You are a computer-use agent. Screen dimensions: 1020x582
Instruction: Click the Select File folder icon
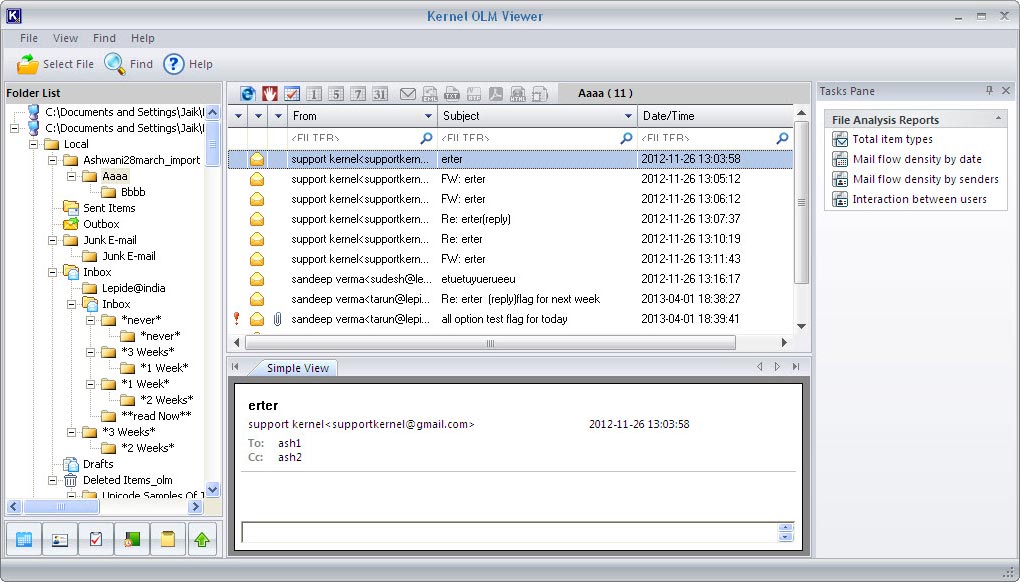(27, 64)
